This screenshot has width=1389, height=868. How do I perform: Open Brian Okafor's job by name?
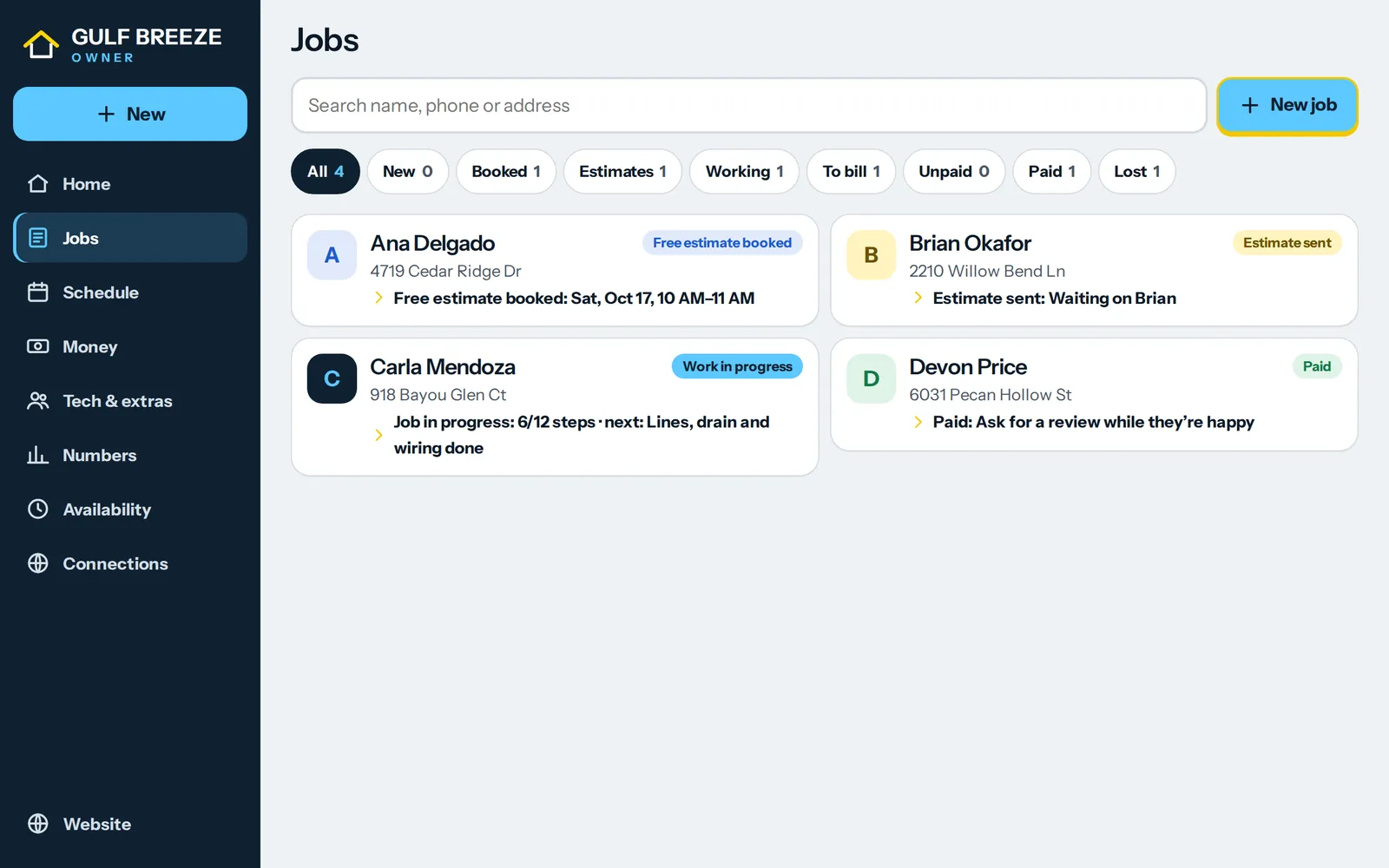[970, 243]
